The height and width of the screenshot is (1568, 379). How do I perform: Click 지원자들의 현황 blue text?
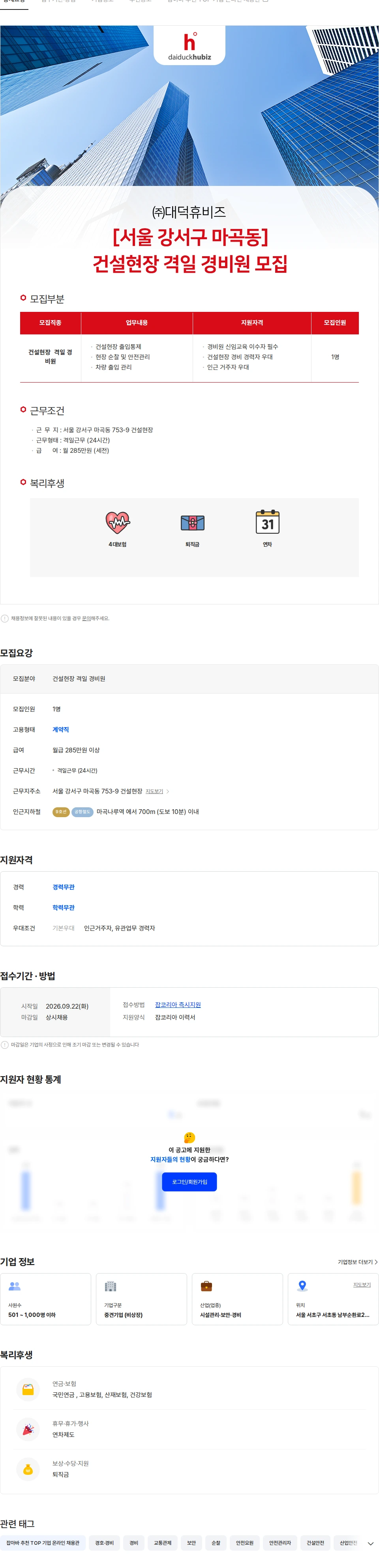point(170,1159)
